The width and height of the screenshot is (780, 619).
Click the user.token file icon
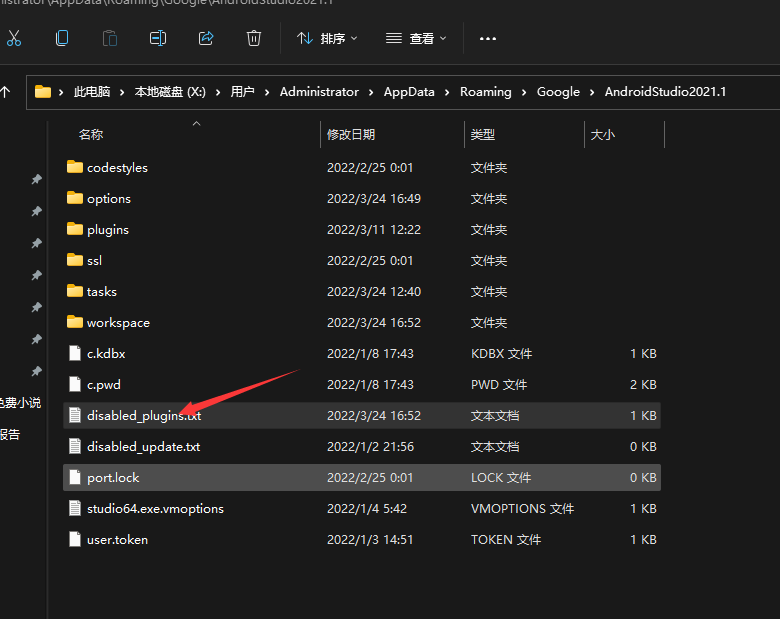pos(75,539)
